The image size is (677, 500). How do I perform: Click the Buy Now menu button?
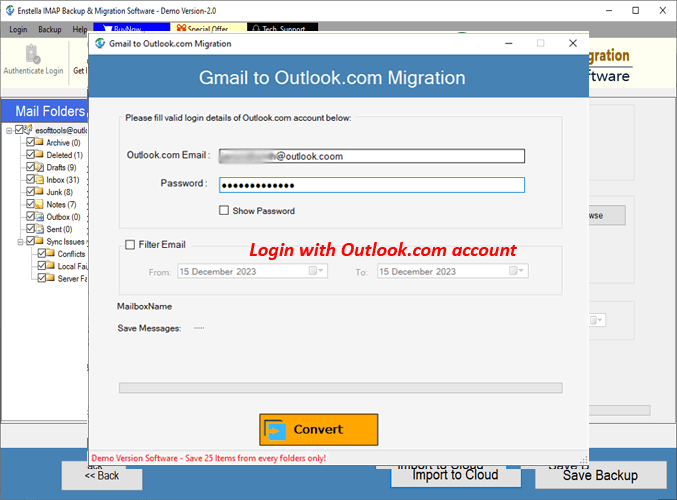[x=131, y=28]
